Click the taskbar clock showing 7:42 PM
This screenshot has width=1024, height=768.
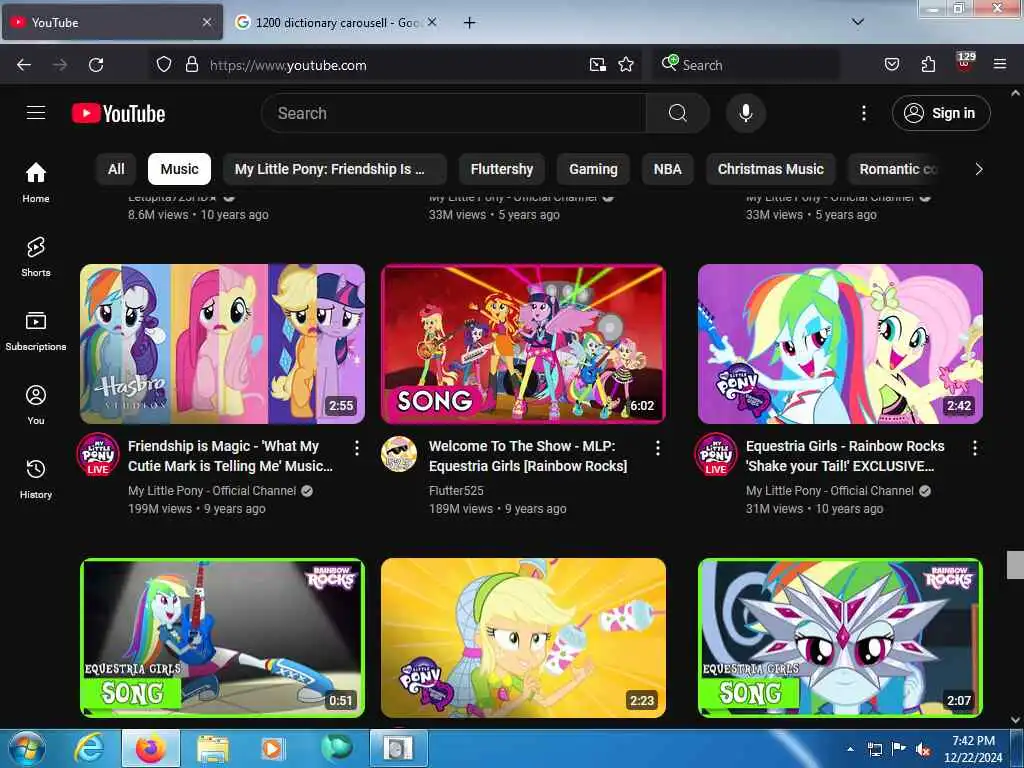pyautogui.click(x=973, y=749)
